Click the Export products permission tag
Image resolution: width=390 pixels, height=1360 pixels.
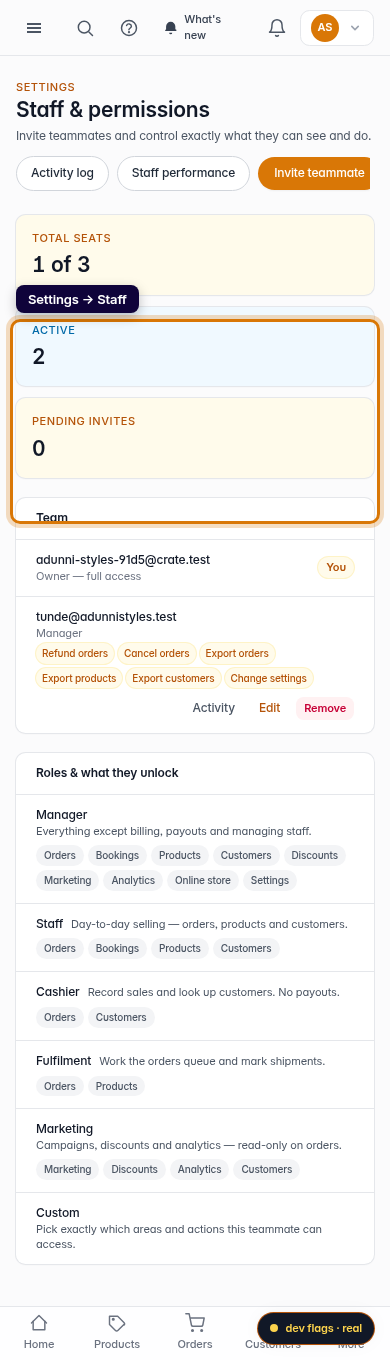coord(79,678)
